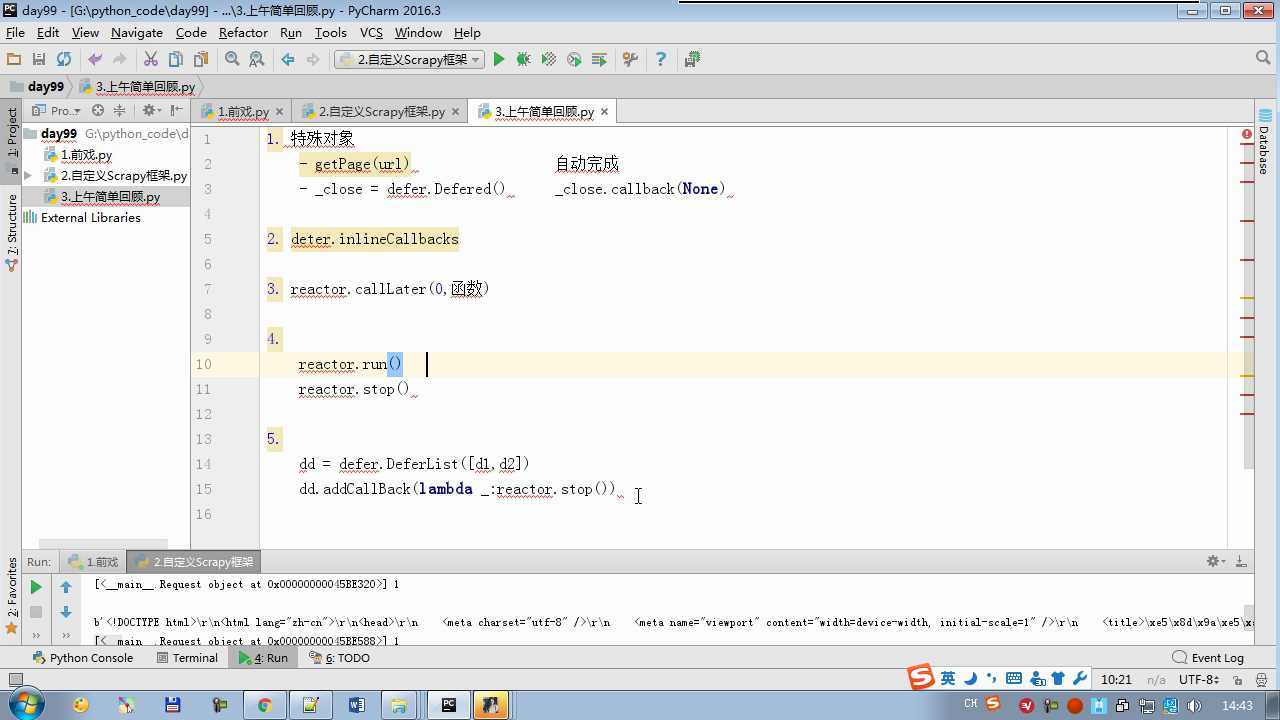Open Help question mark icon
Viewport: 1280px width, 720px height.
(x=660, y=60)
